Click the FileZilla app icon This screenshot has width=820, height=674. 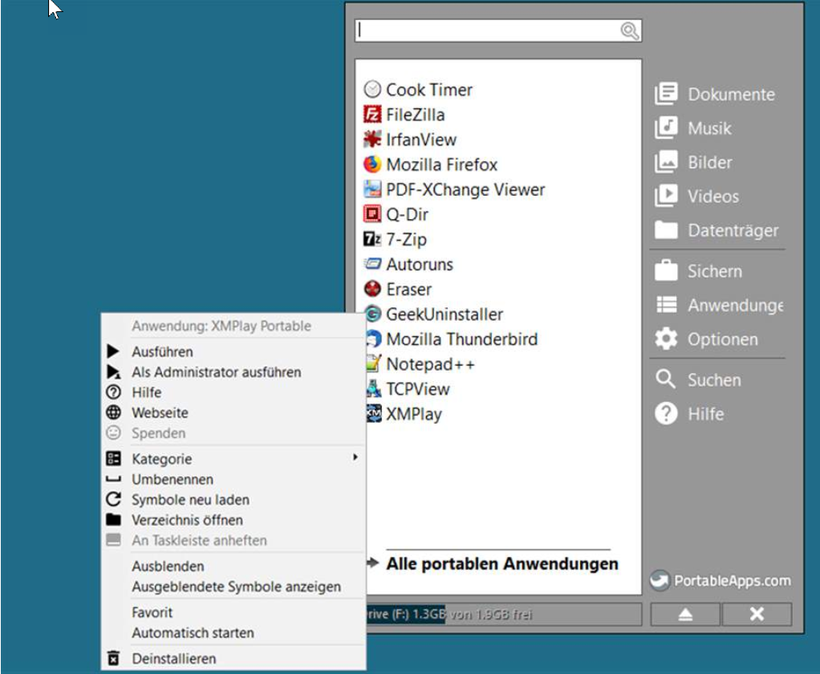tap(372, 115)
